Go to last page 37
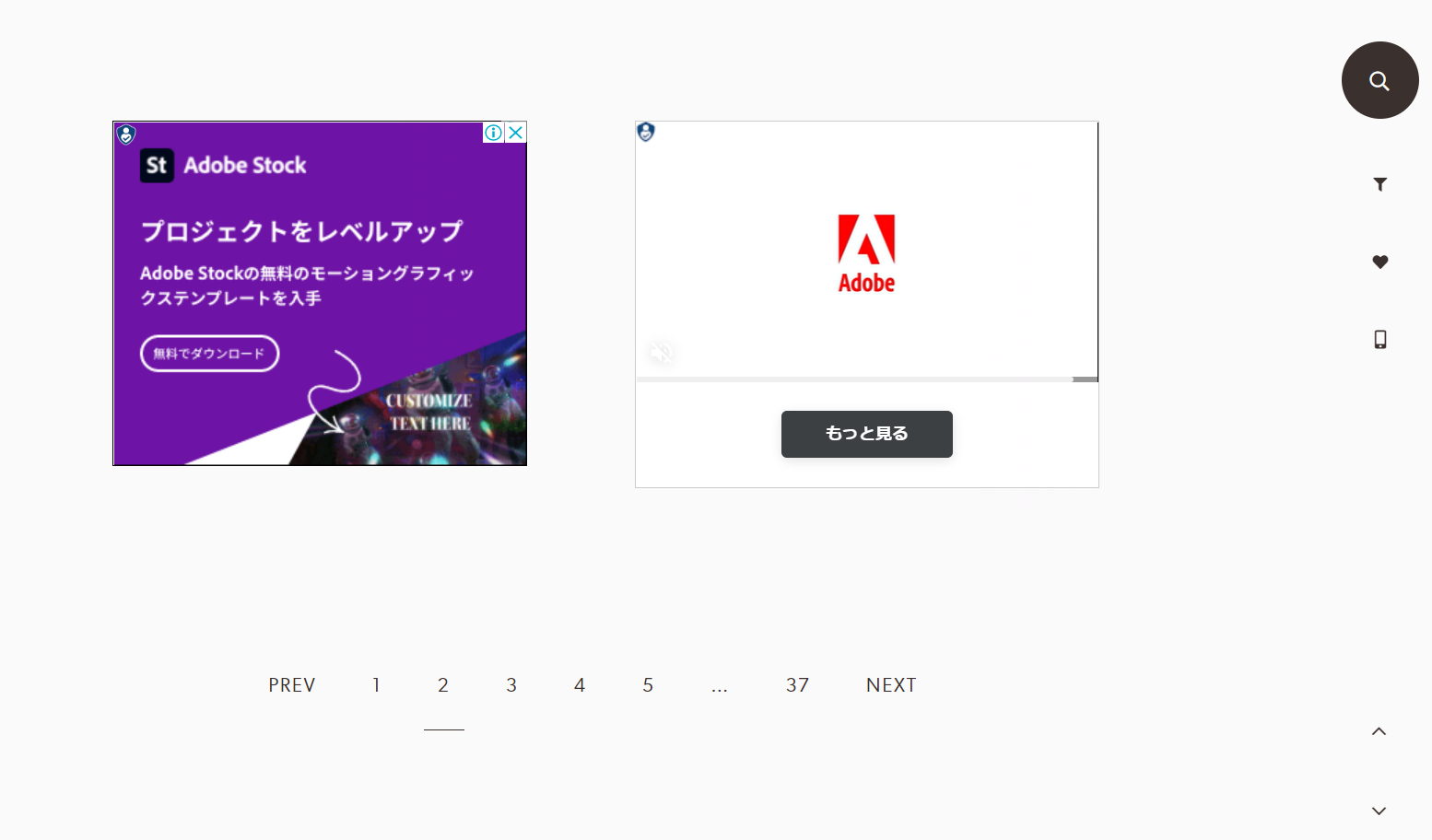The image size is (1432, 840). 797,685
